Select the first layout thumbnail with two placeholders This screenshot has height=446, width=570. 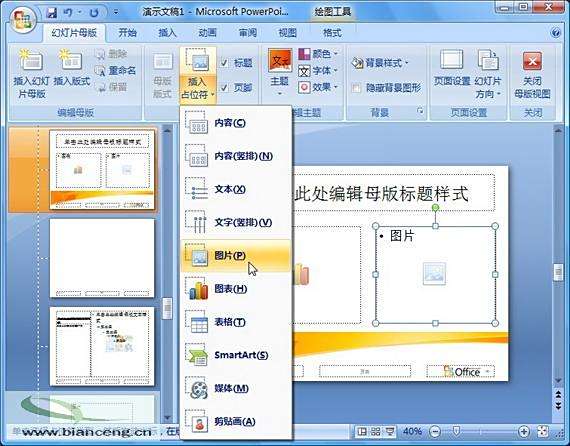pyautogui.click(x=102, y=169)
